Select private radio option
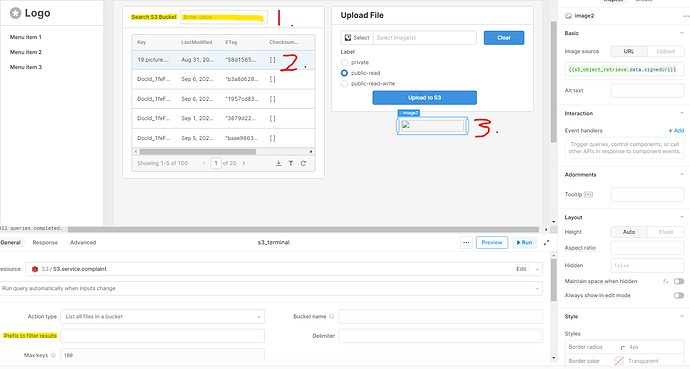This screenshot has width=690, height=369. 344,62
